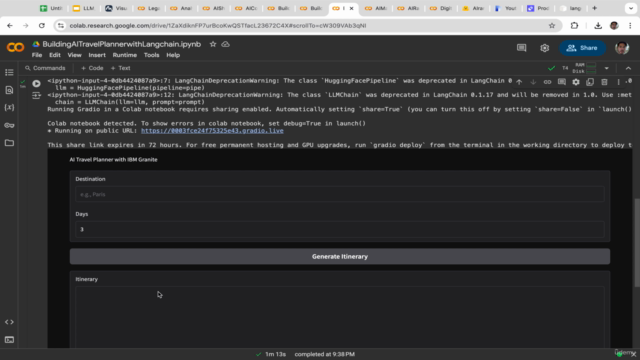Click the Itinerary output text area

click(340, 317)
